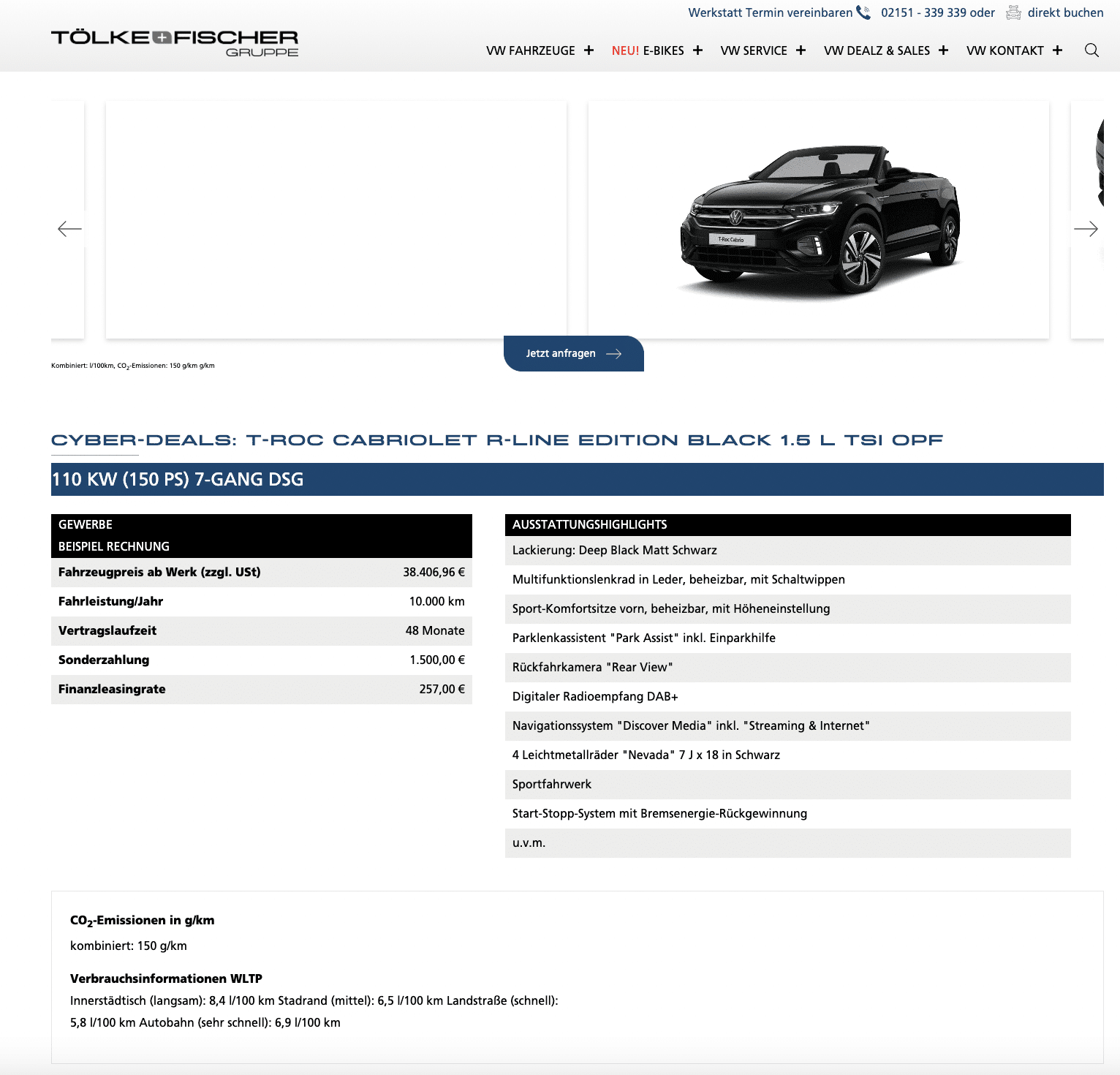This screenshot has width=1120, height=1075.
Task: Expand E-Bikes plus icon
Action: click(x=697, y=50)
